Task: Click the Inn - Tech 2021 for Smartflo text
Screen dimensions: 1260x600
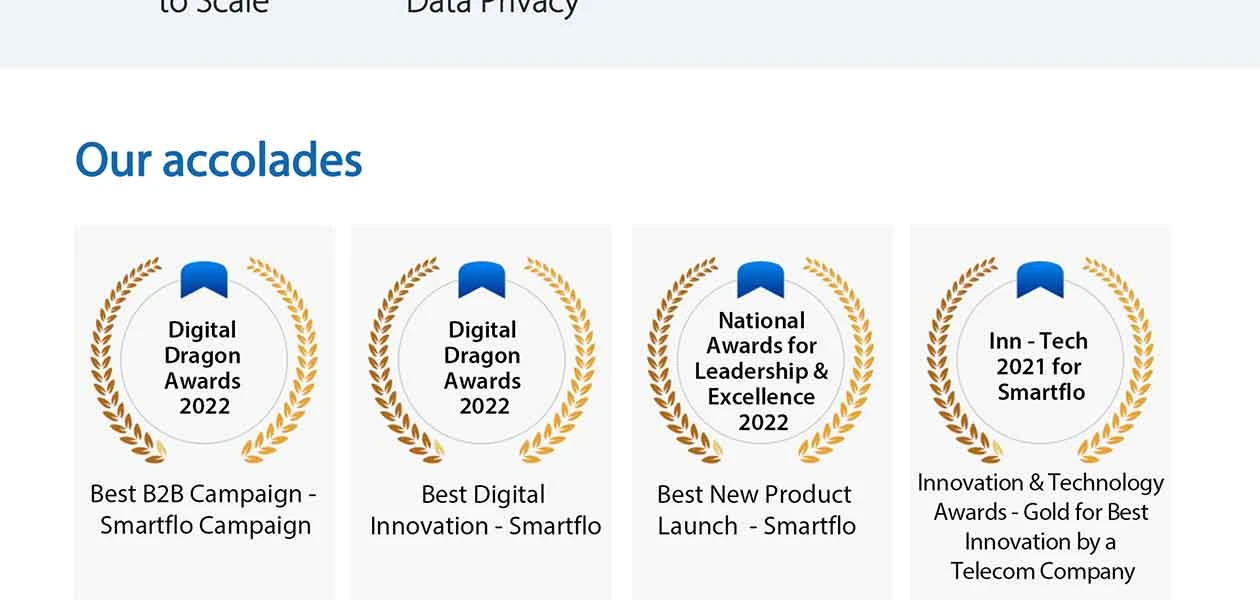Action: pos(1040,366)
